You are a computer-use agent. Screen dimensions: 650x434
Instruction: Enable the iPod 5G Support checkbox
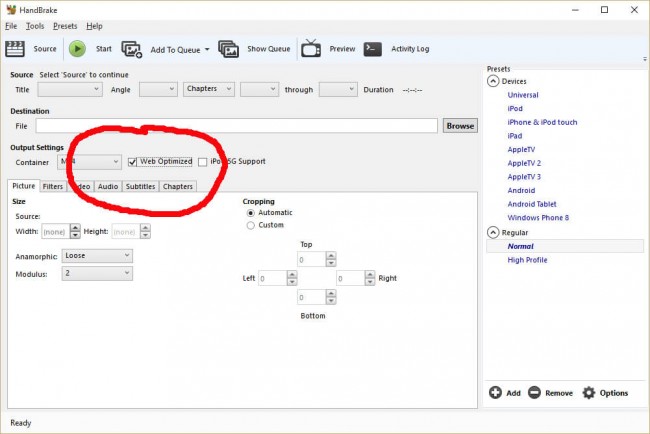[202, 162]
